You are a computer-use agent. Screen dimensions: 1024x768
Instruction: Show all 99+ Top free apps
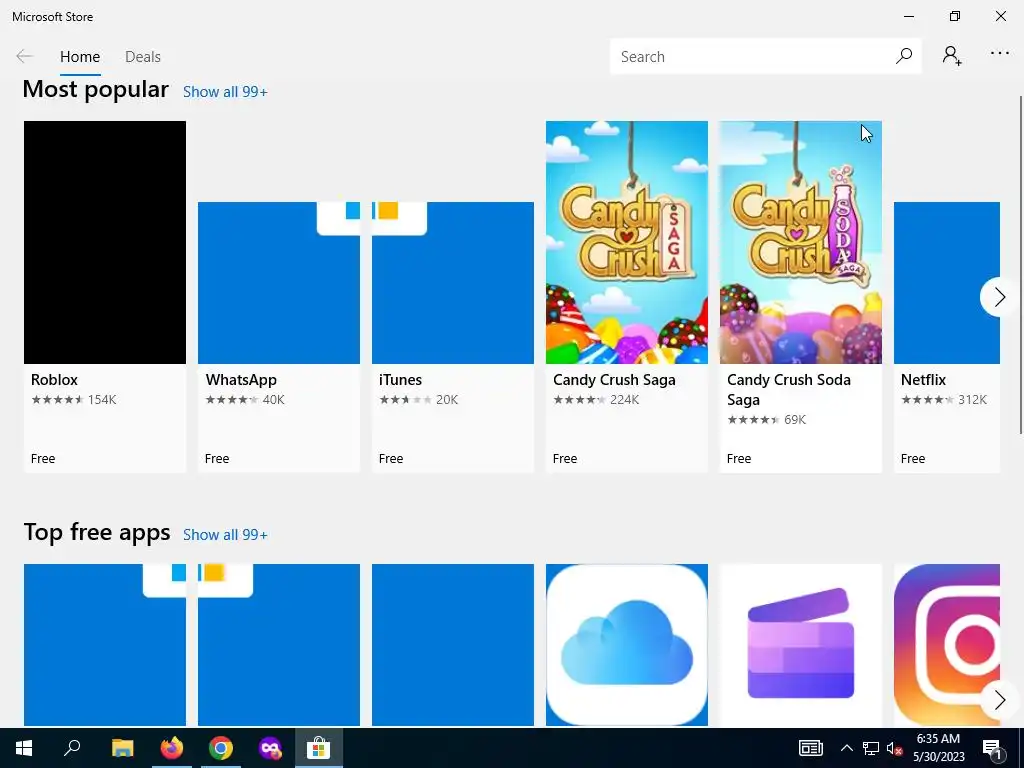pos(225,535)
